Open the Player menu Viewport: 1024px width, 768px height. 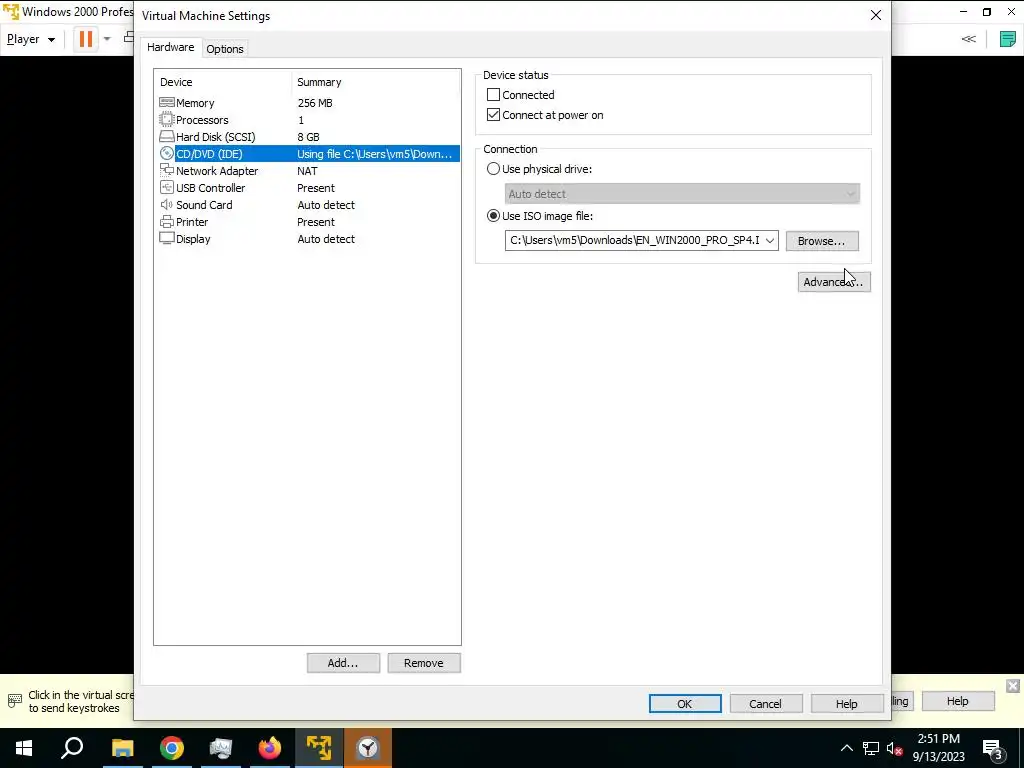click(31, 39)
